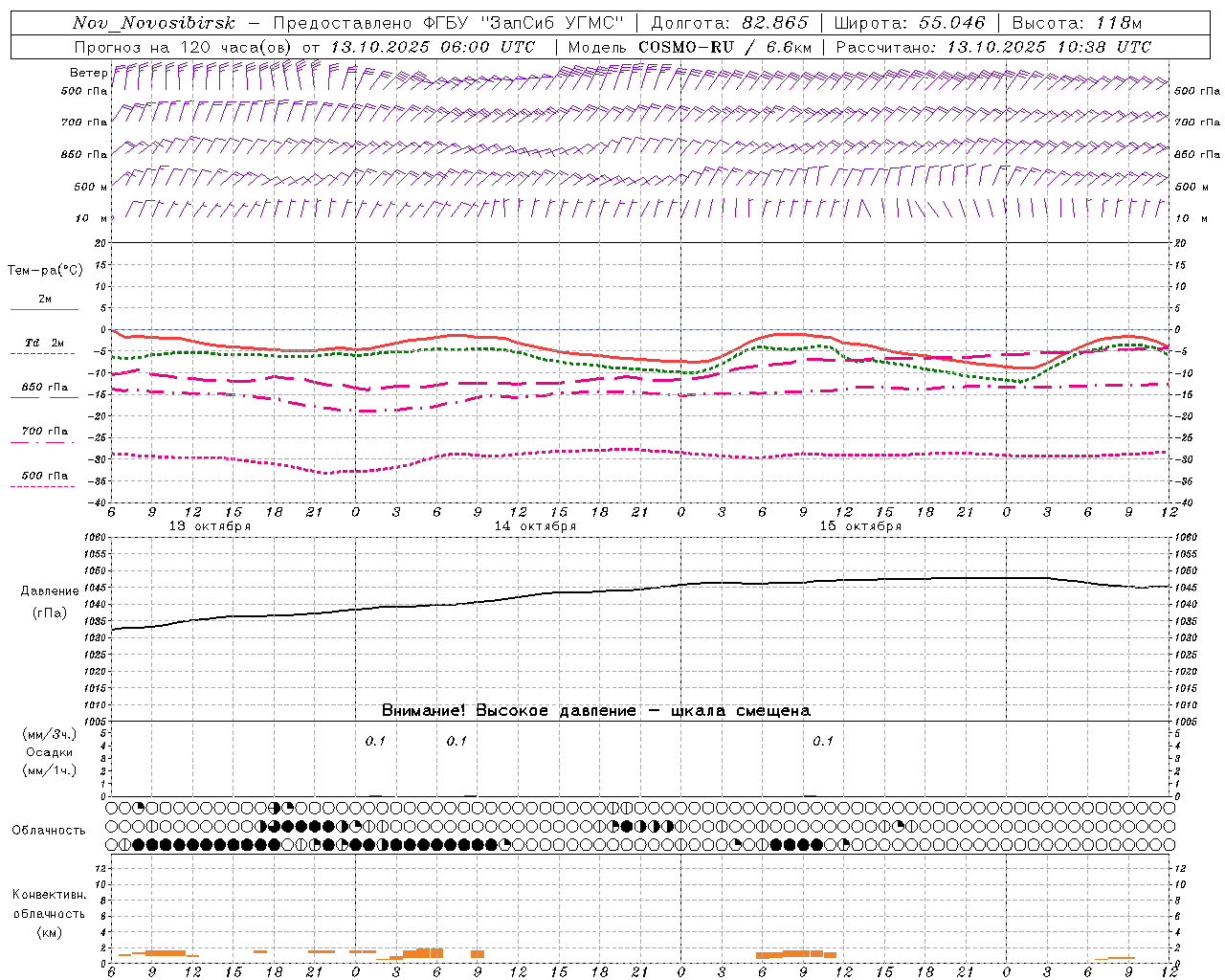The height and width of the screenshot is (980, 1225).
Task: Click the left "10 м" wind level label
Action: coord(92,218)
